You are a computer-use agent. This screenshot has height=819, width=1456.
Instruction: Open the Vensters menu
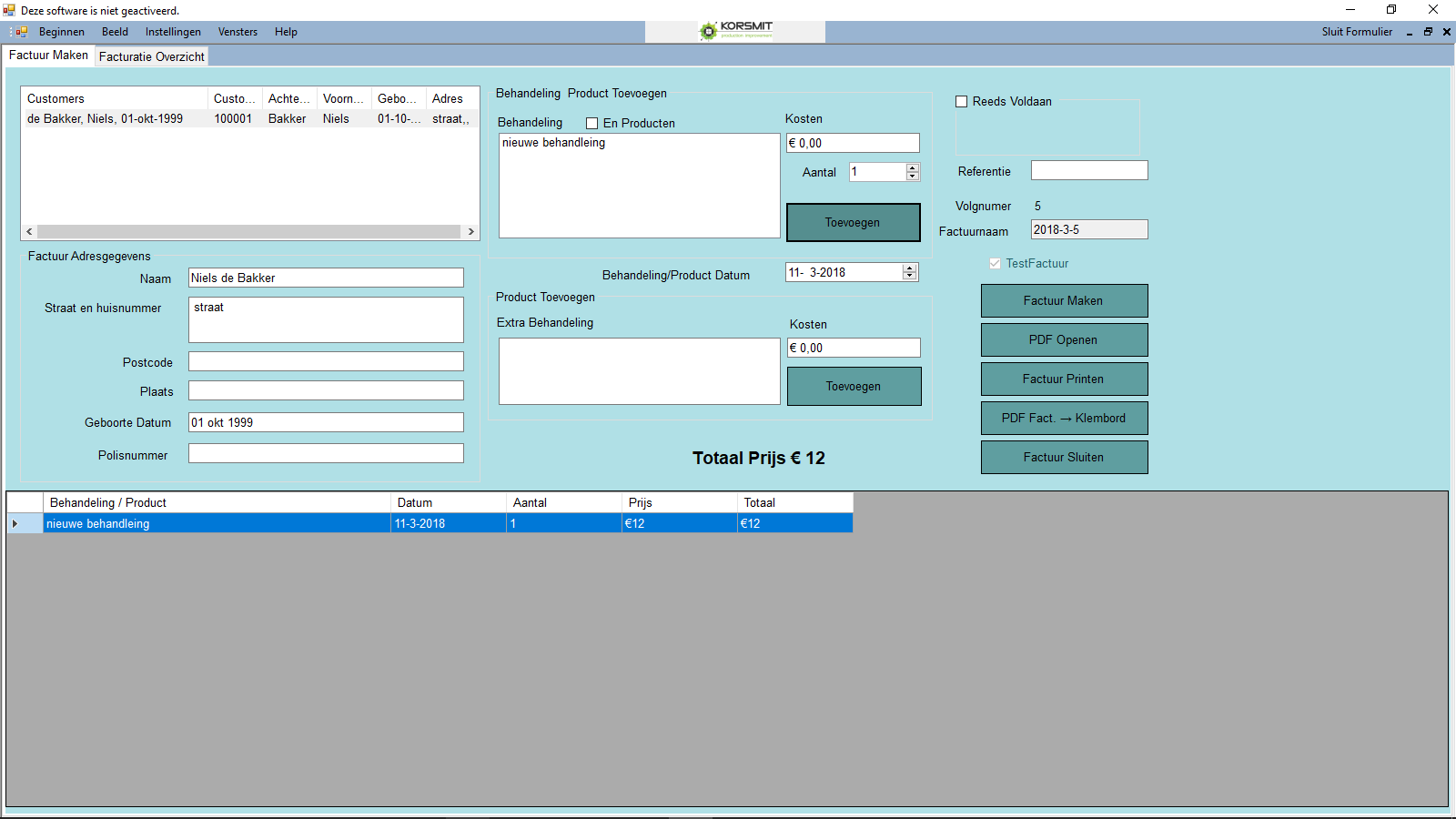(x=238, y=32)
